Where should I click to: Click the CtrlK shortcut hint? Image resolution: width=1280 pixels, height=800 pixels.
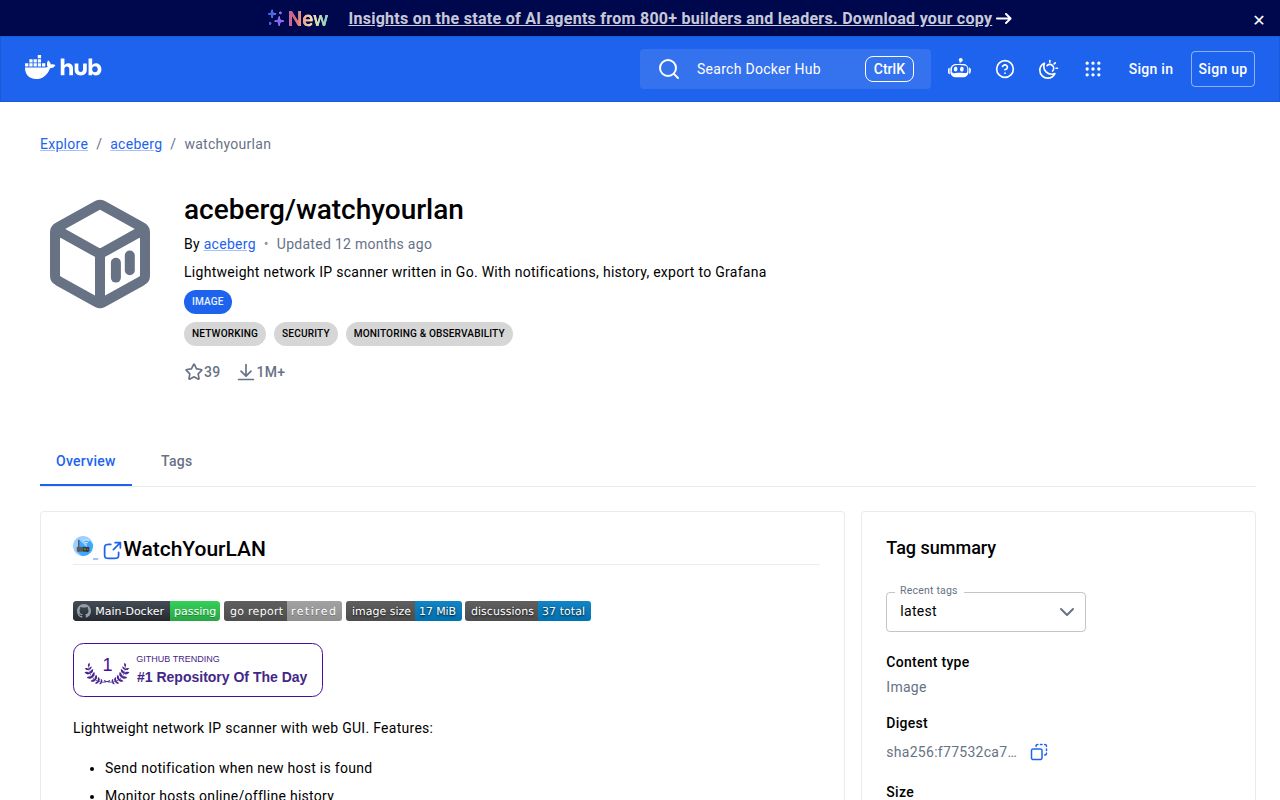tap(889, 69)
